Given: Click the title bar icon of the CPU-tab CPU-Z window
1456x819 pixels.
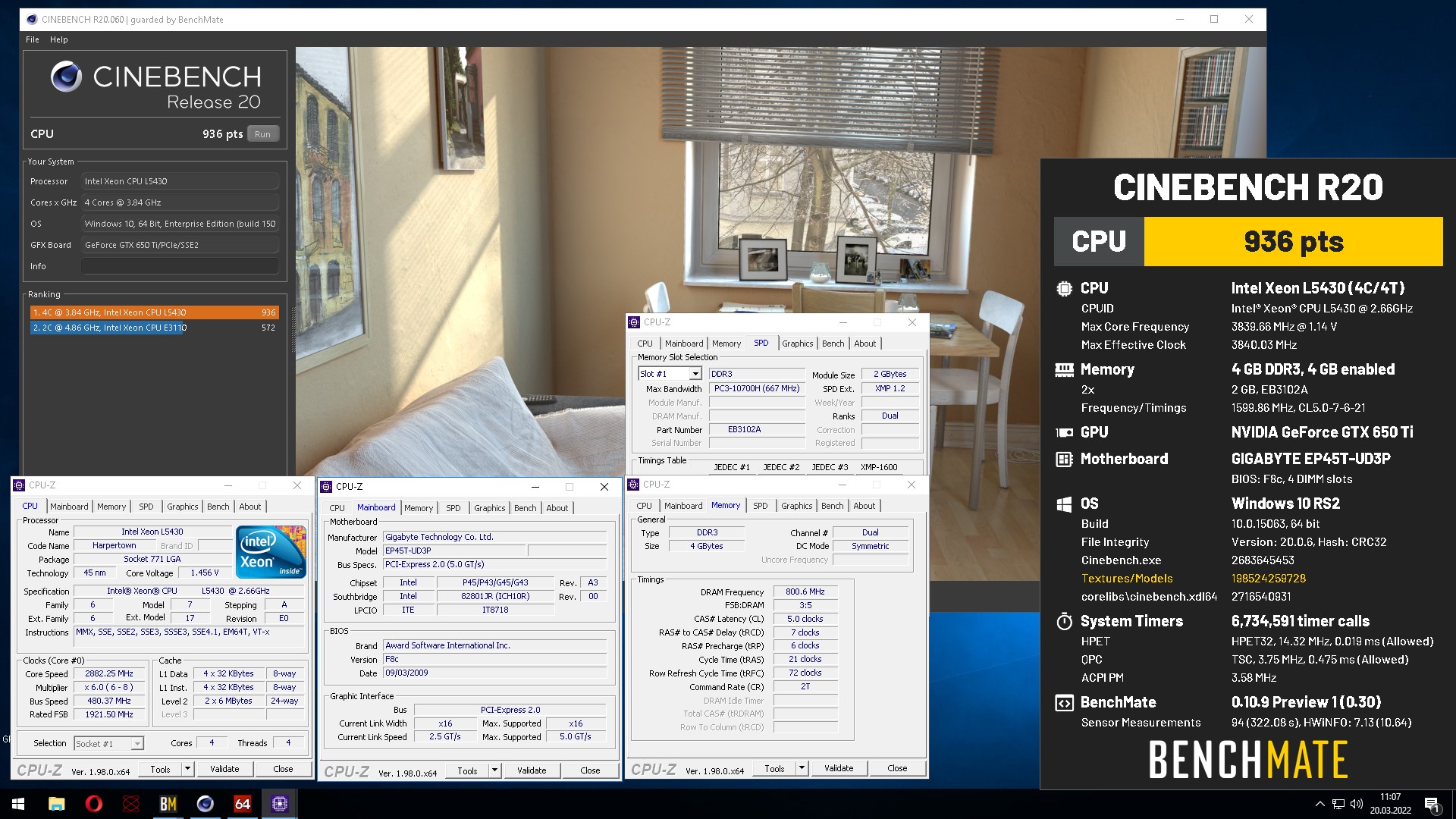Looking at the screenshot, I should (19, 485).
